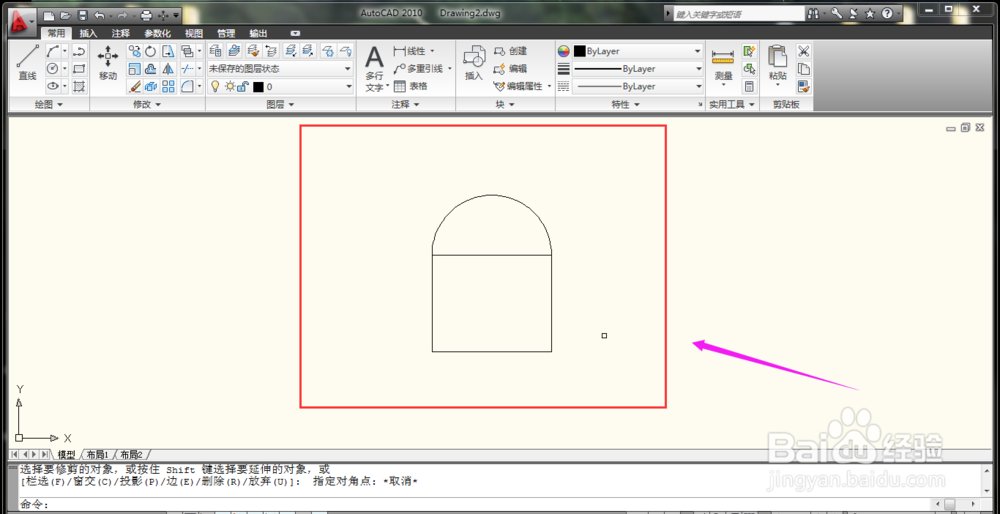Expand the 图层 panel
This screenshot has width=1000, height=514.
click(280, 105)
